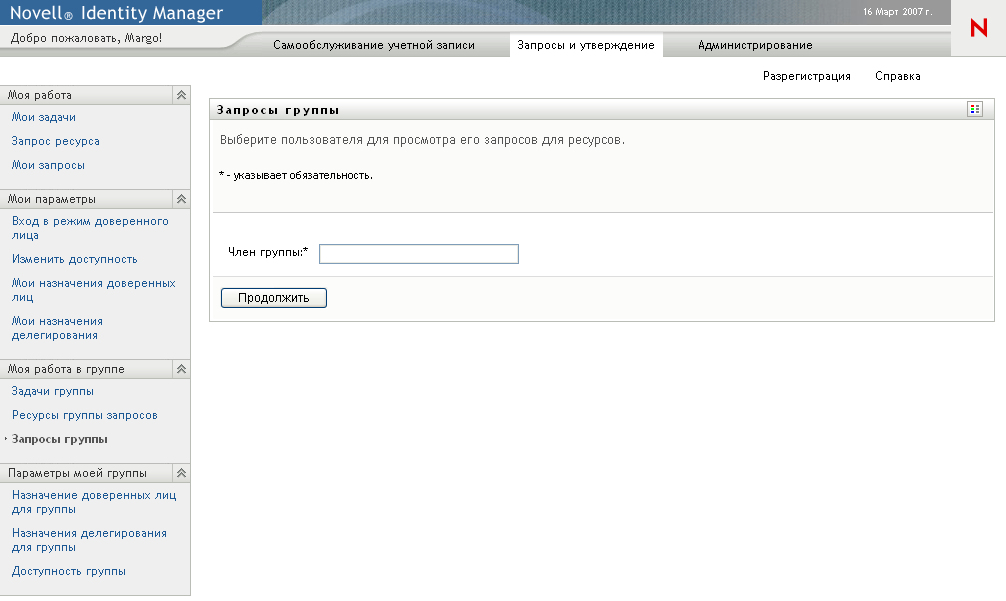The image size is (1006, 601).
Task: Collapse the Моя работа section
Action: [x=180, y=94]
